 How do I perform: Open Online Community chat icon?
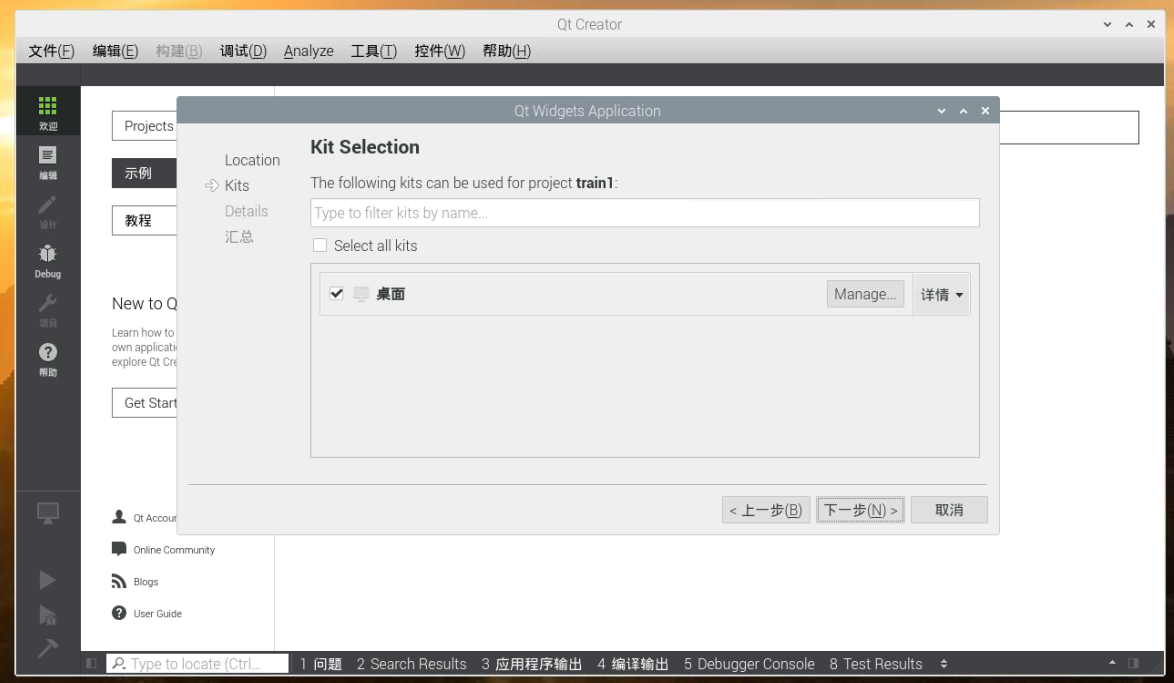[x=119, y=549]
